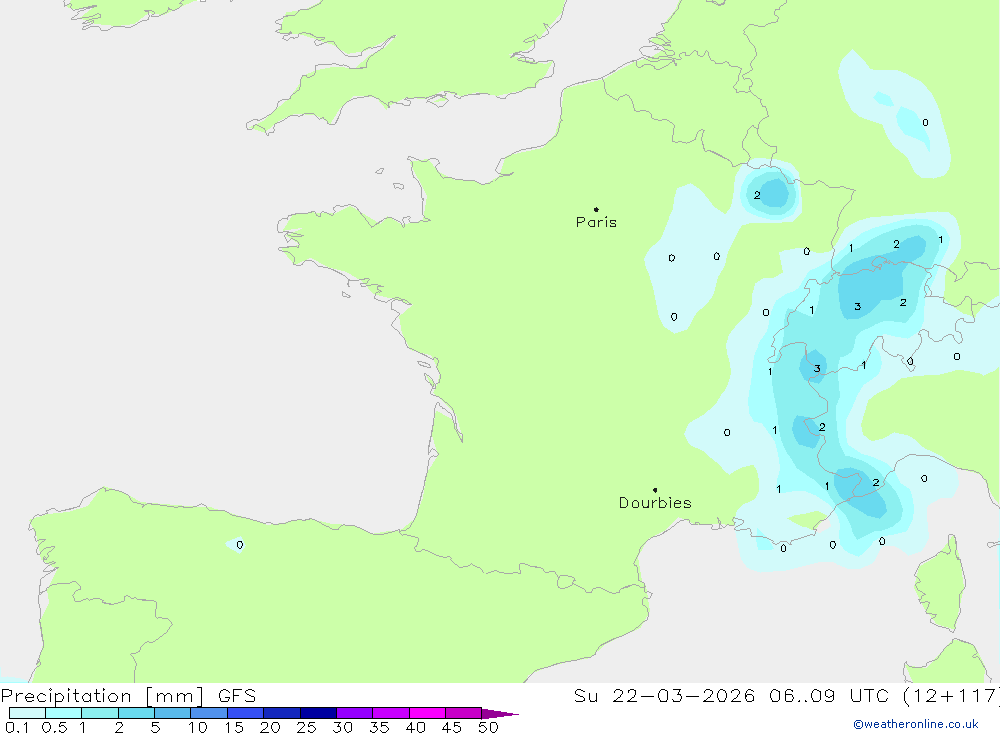Pick the 25–30 mm dark navy legend swatch
Viewport: 1000px width, 733px height.
click(318, 713)
